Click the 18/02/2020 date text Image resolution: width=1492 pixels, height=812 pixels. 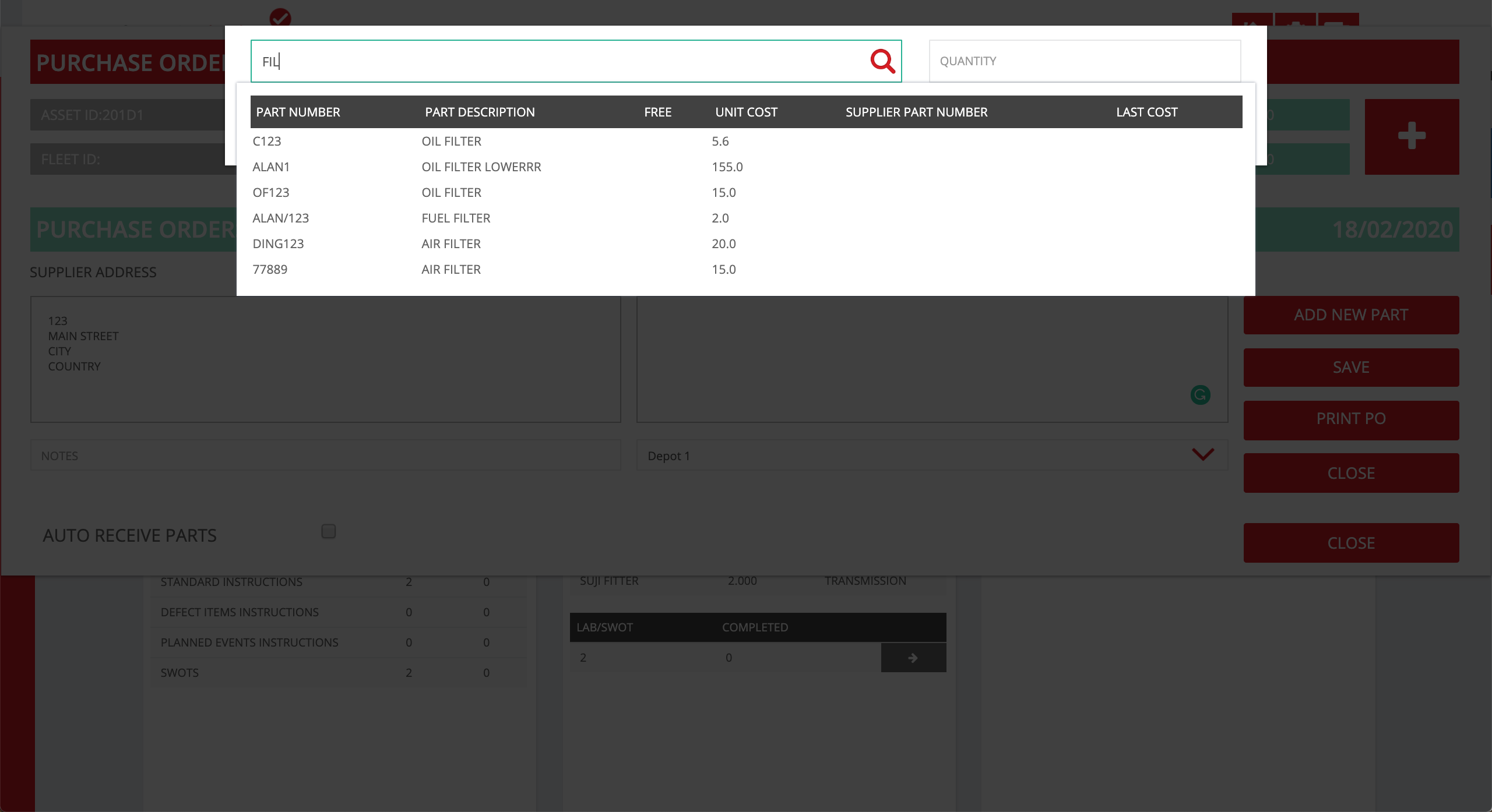click(1392, 230)
